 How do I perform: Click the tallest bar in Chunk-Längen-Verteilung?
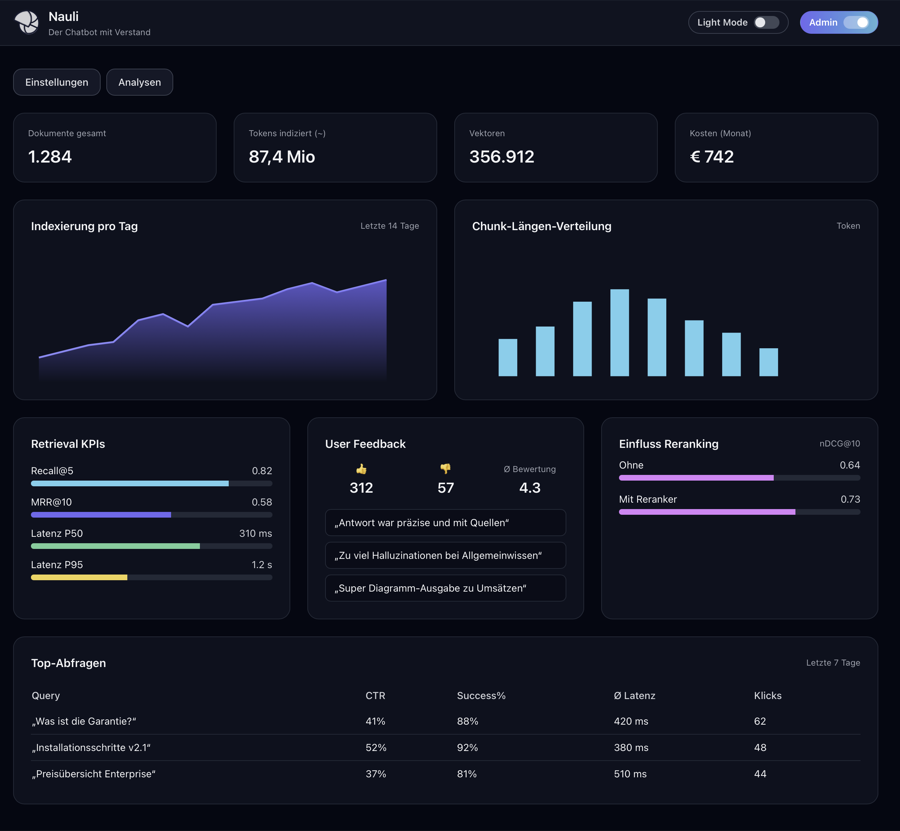(x=621, y=330)
